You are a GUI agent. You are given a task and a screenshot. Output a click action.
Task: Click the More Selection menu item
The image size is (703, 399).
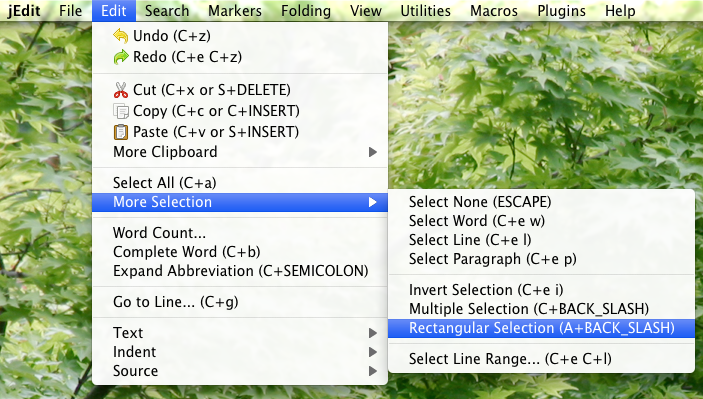tap(240, 202)
